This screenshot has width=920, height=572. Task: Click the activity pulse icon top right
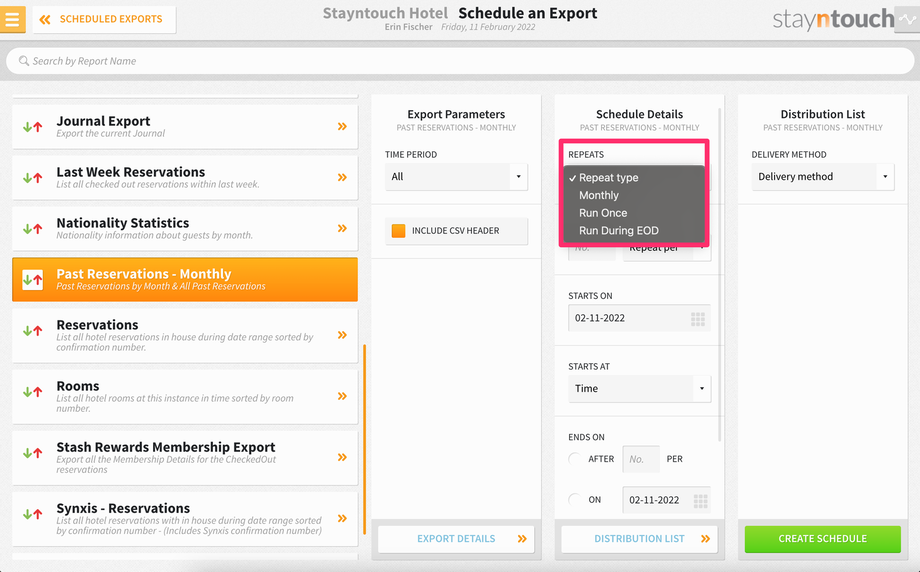coord(907,19)
